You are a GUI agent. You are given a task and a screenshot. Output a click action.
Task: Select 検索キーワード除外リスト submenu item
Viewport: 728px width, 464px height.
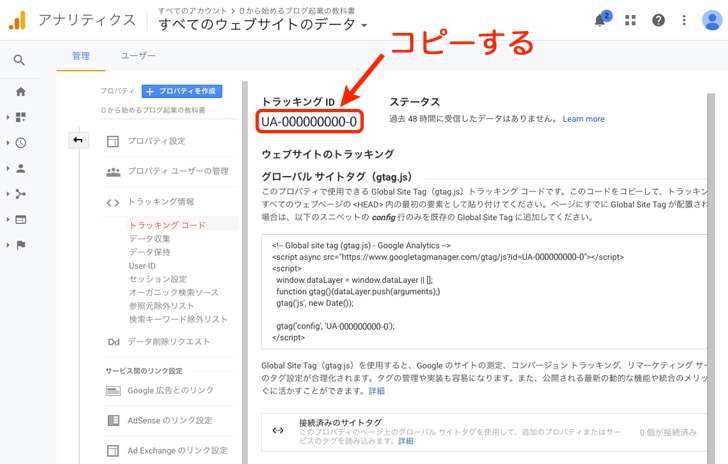click(178, 320)
